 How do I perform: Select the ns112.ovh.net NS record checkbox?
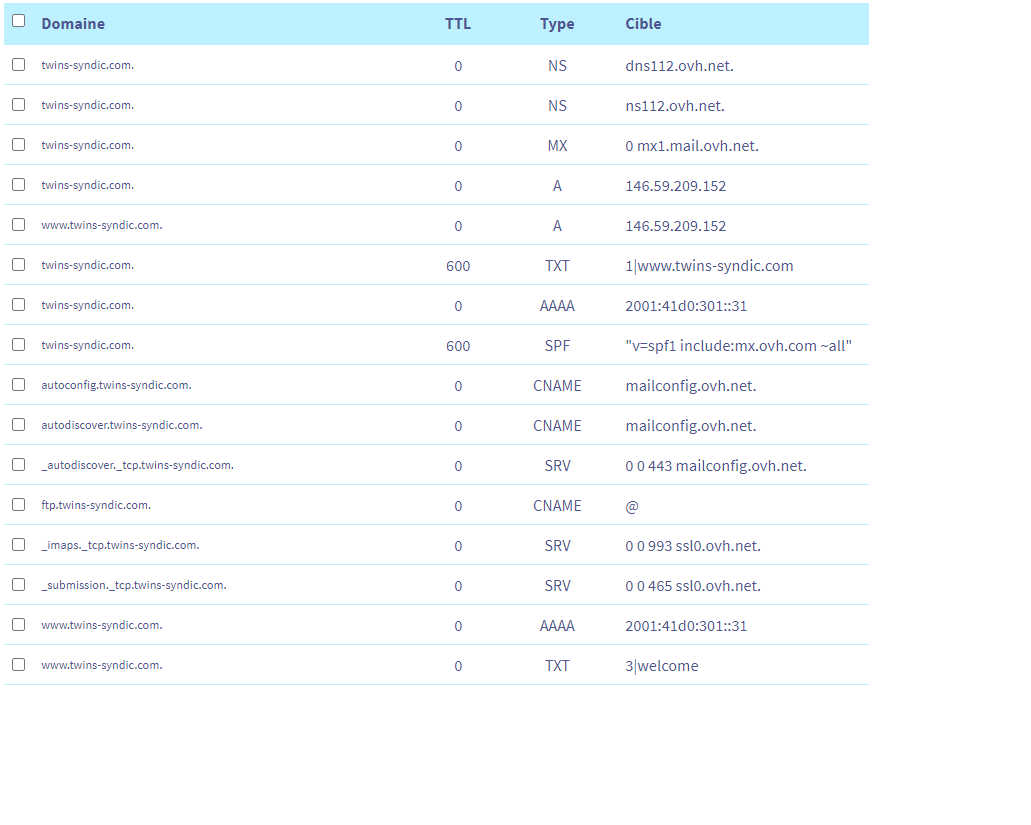point(18,105)
